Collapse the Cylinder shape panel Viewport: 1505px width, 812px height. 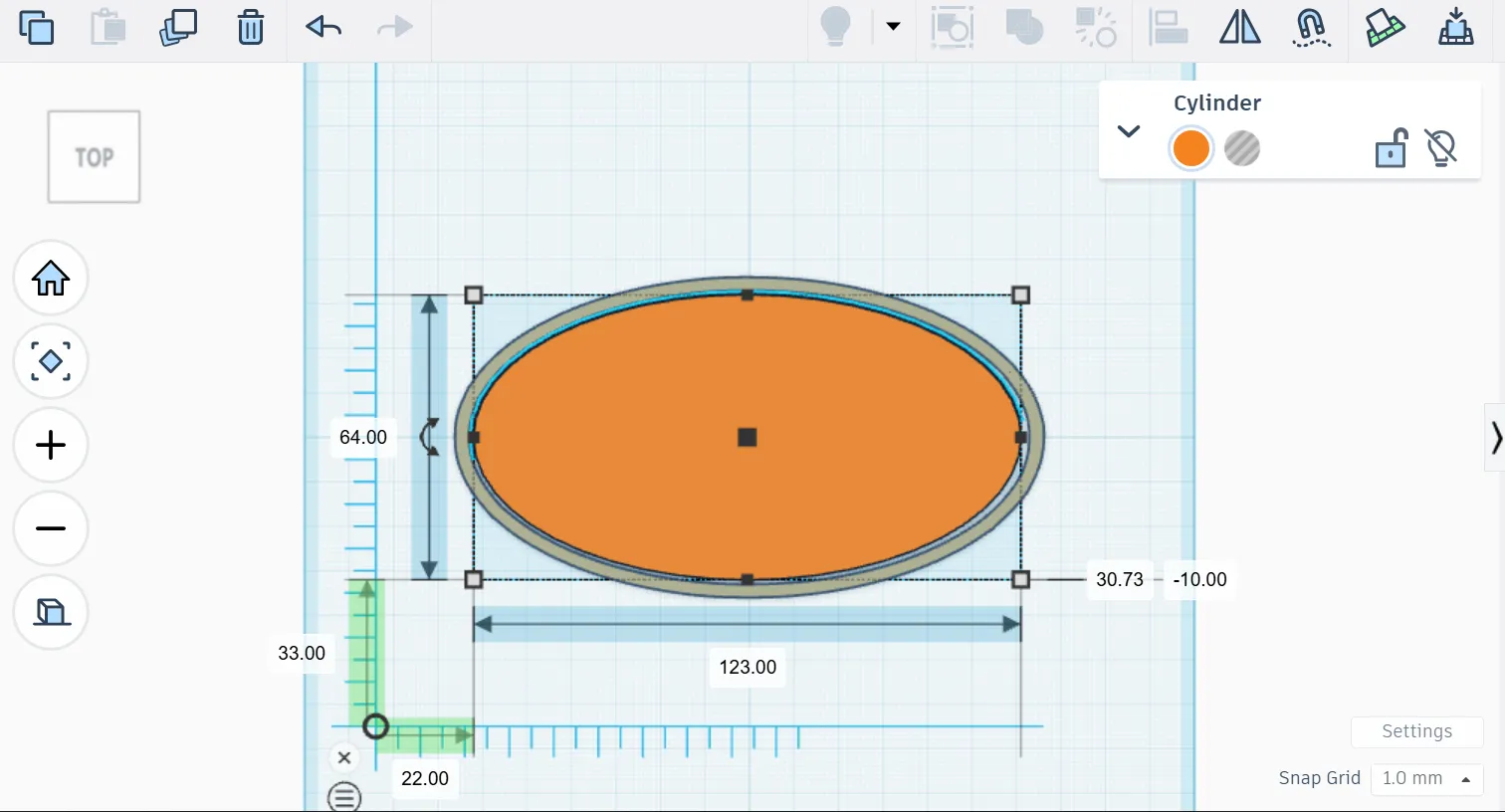1128,131
